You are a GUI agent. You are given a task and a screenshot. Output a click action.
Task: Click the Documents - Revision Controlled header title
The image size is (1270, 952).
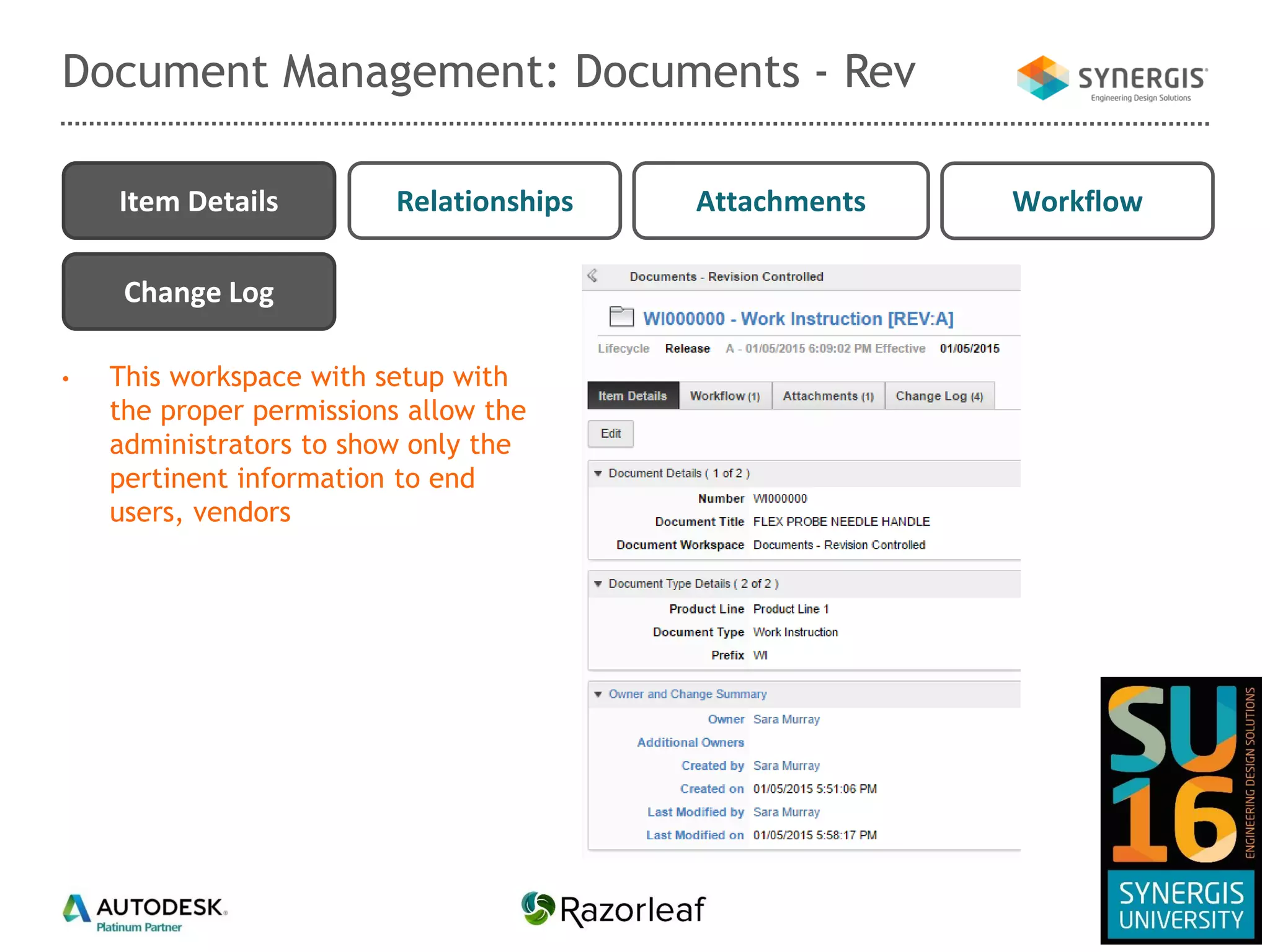click(x=726, y=276)
